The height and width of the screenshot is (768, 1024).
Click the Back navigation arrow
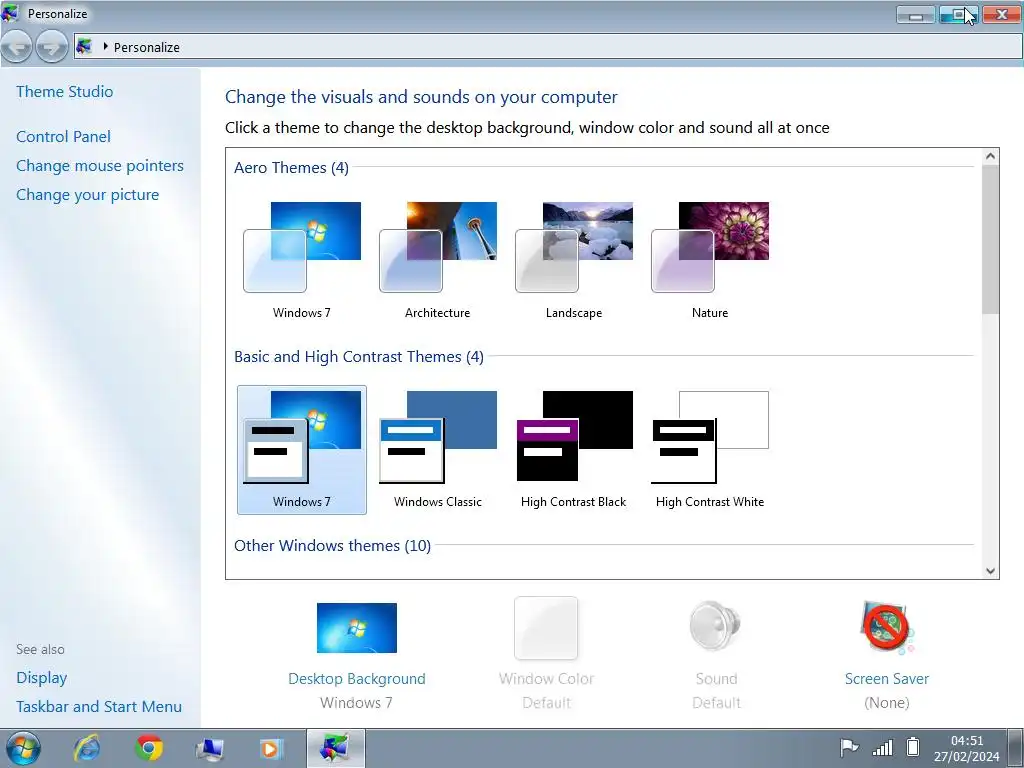(x=18, y=47)
